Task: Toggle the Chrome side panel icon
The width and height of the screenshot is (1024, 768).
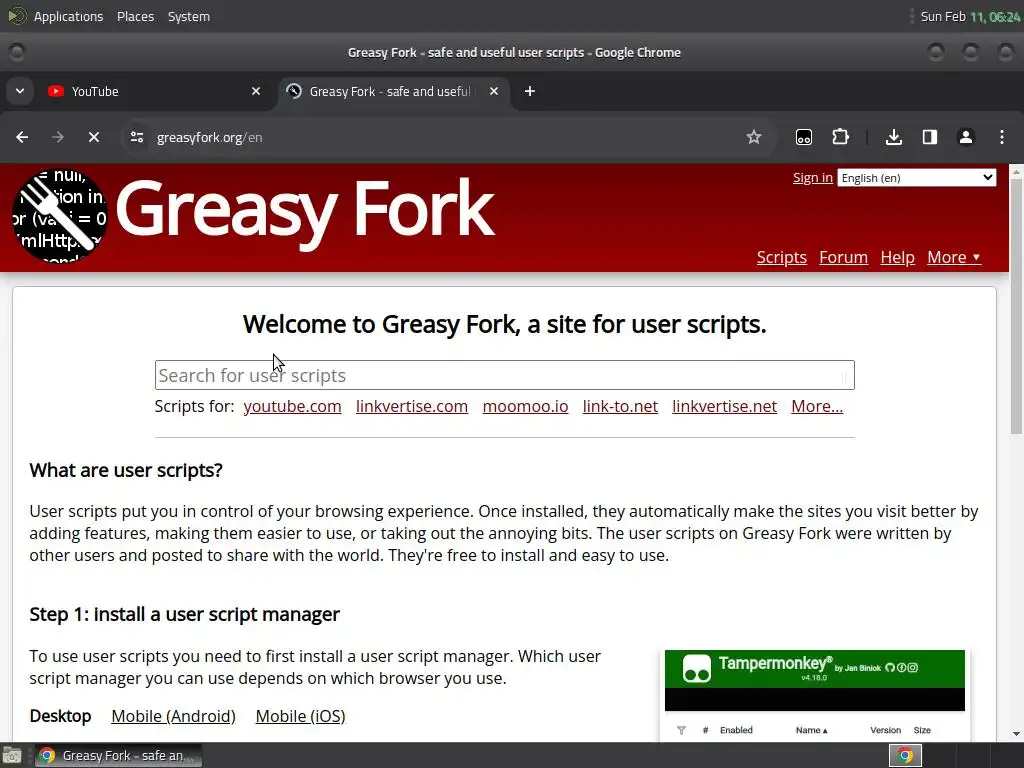Action: 929,137
